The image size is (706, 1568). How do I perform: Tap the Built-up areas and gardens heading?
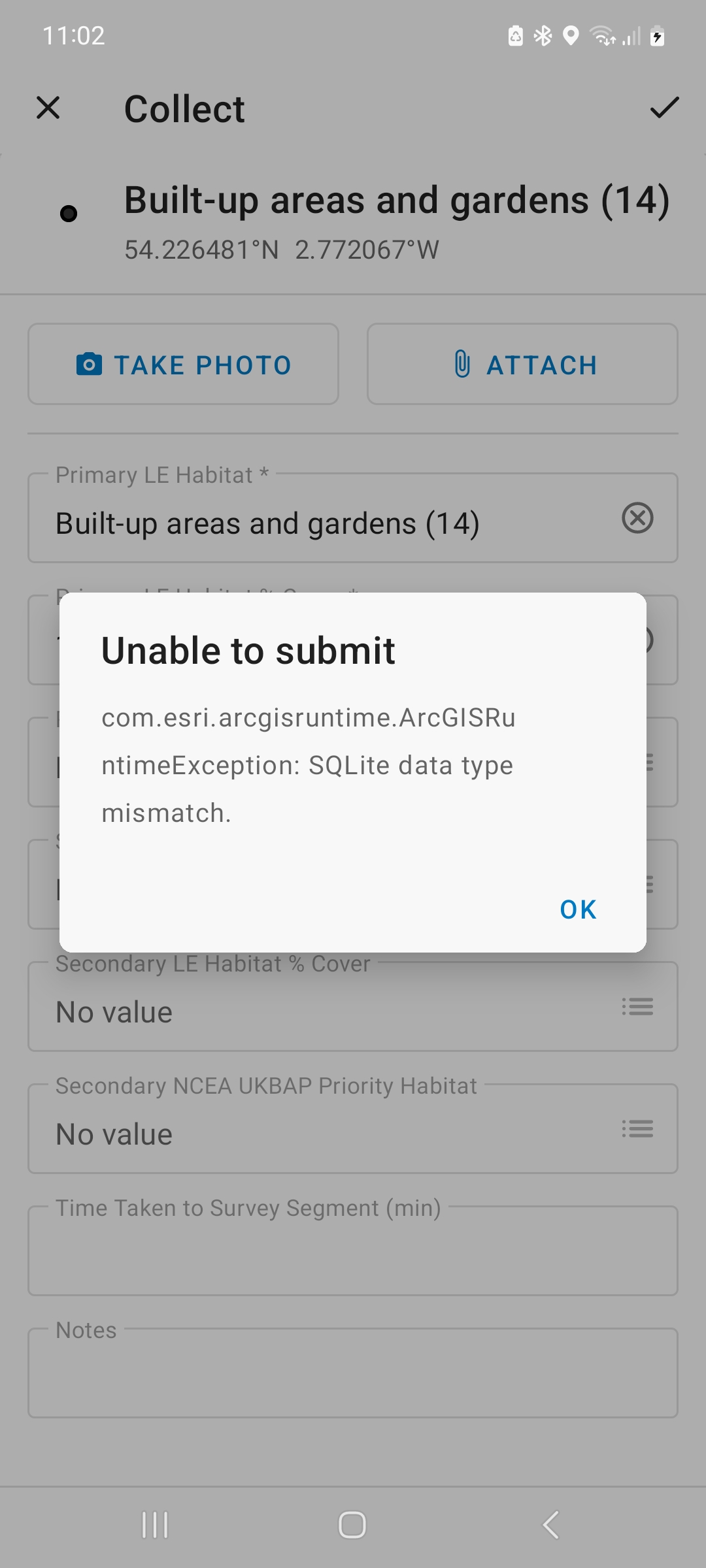397,200
